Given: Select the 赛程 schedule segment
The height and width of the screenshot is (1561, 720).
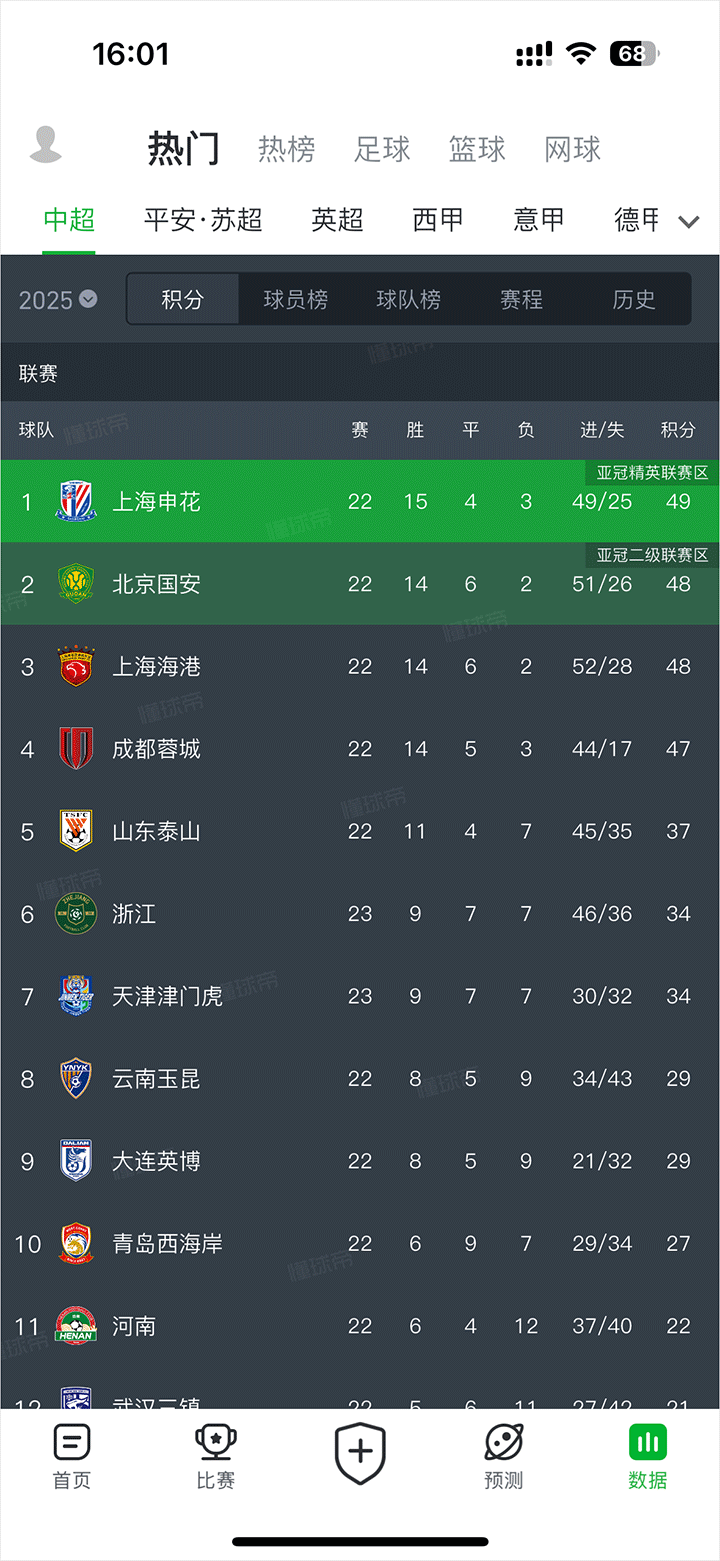Looking at the screenshot, I should (x=521, y=299).
